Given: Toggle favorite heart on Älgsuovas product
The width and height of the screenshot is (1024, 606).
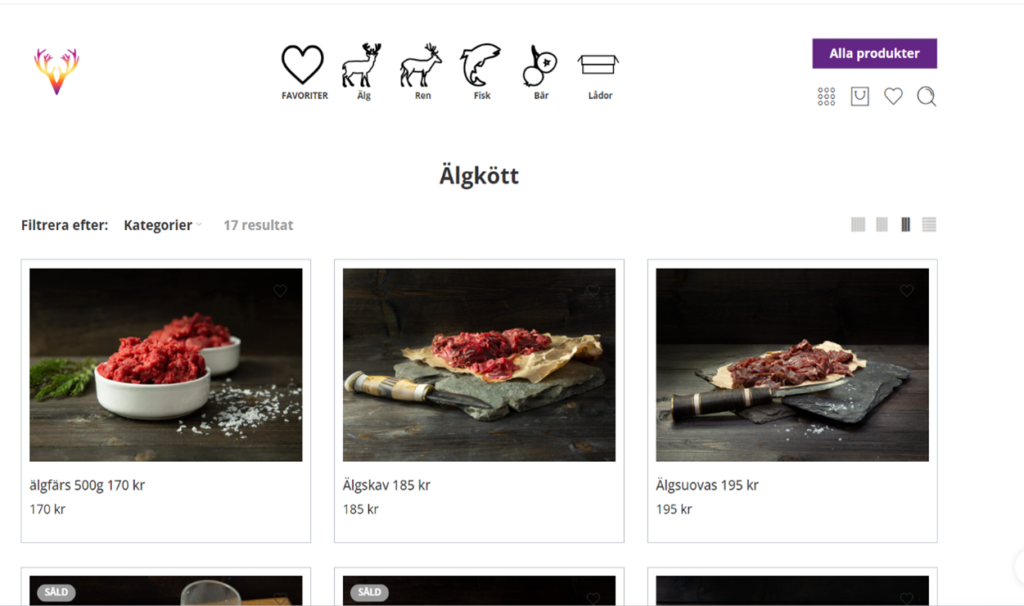Looking at the screenshot, I should (906, 291).
